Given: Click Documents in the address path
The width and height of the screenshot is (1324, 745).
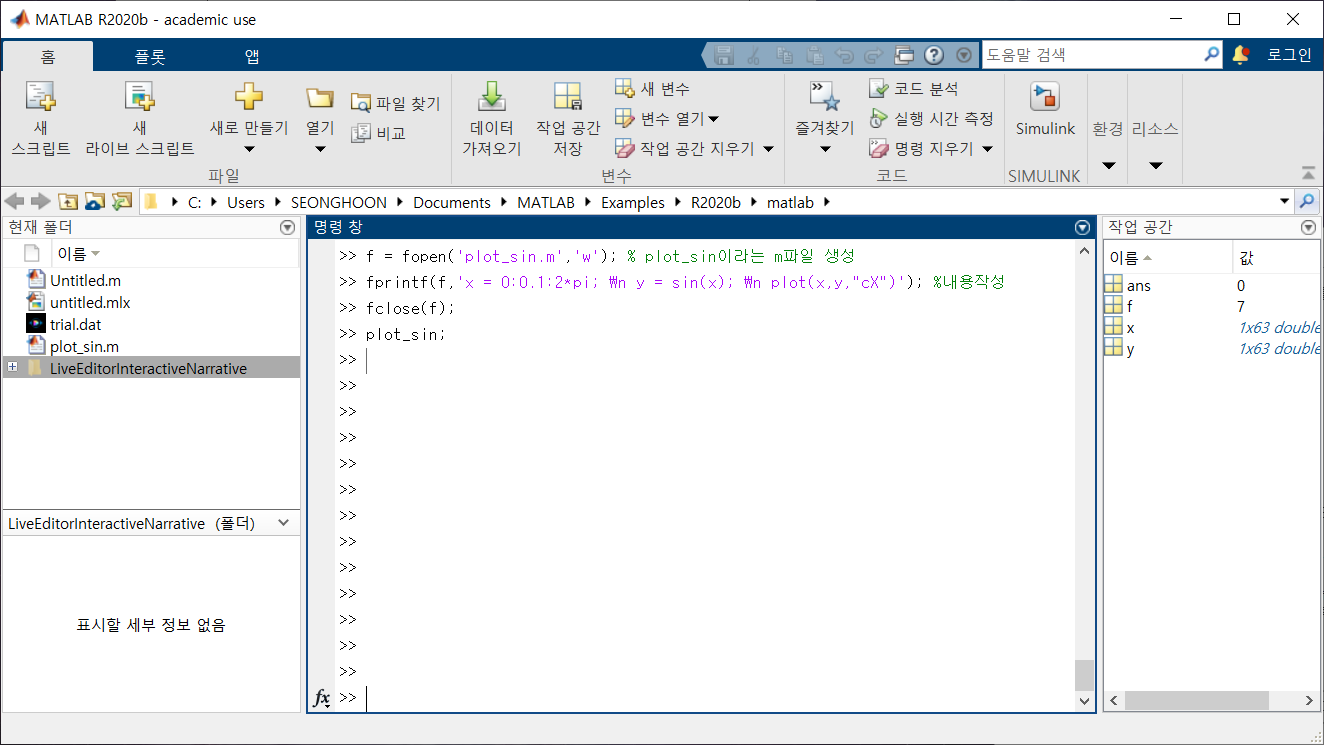Looking at the screenshot, I should tap(452, 202).
